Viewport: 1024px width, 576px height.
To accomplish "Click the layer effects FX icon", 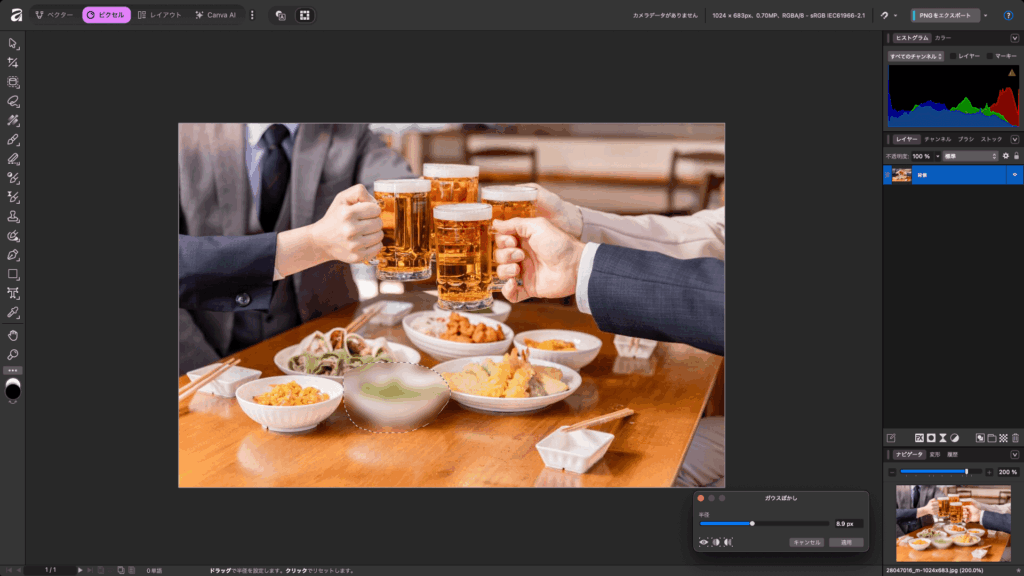I will (x=919, y=438).
